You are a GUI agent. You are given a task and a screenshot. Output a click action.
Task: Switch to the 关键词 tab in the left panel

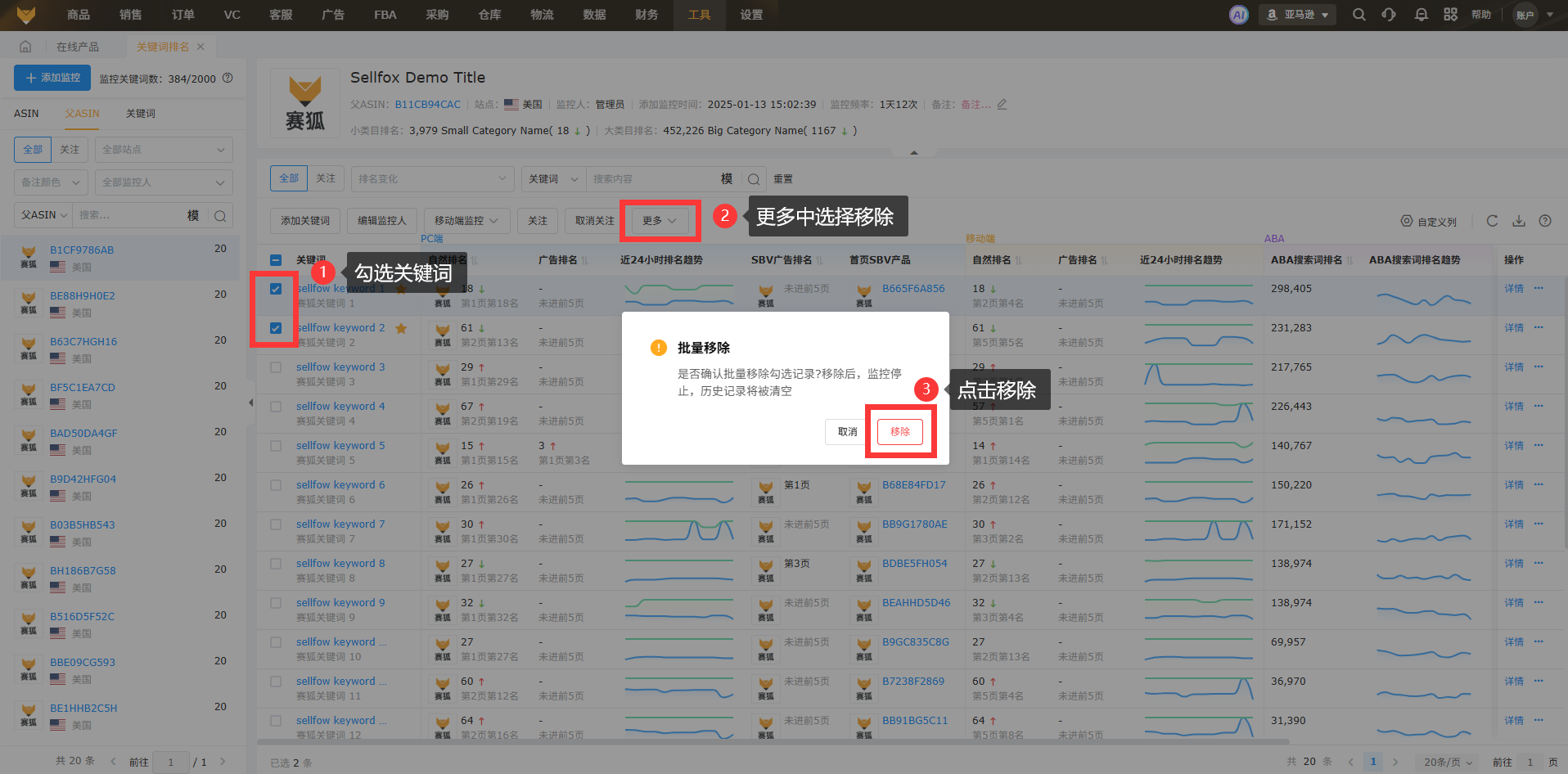(141, 114)
